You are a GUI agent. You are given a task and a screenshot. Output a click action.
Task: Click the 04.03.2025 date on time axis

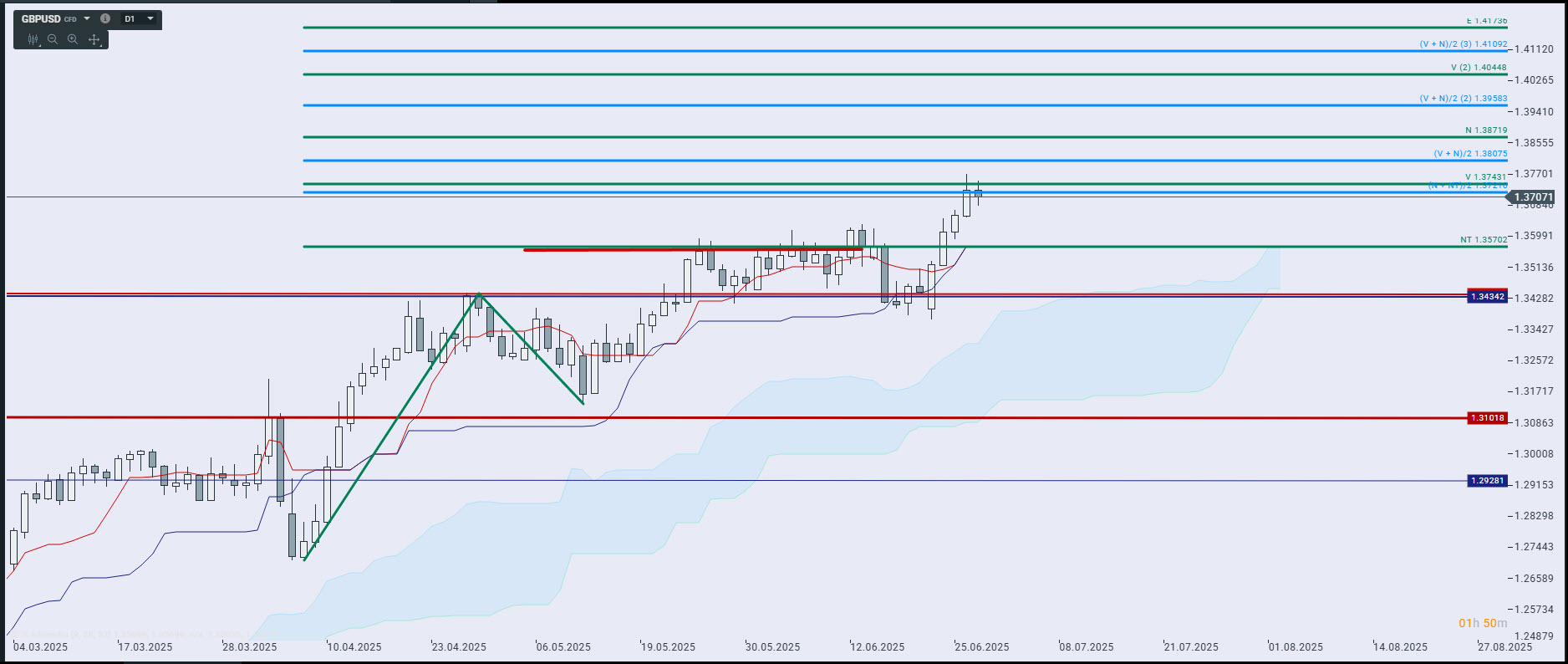(x=40, y=647)
